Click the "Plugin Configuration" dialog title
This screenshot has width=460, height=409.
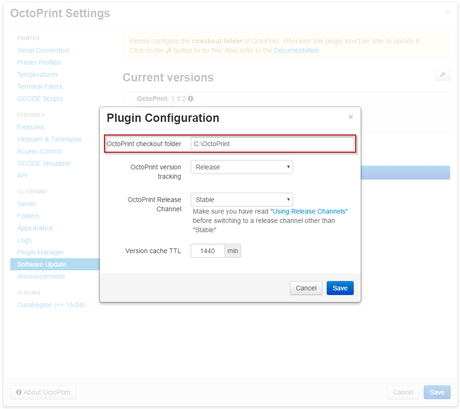(163, 118)
